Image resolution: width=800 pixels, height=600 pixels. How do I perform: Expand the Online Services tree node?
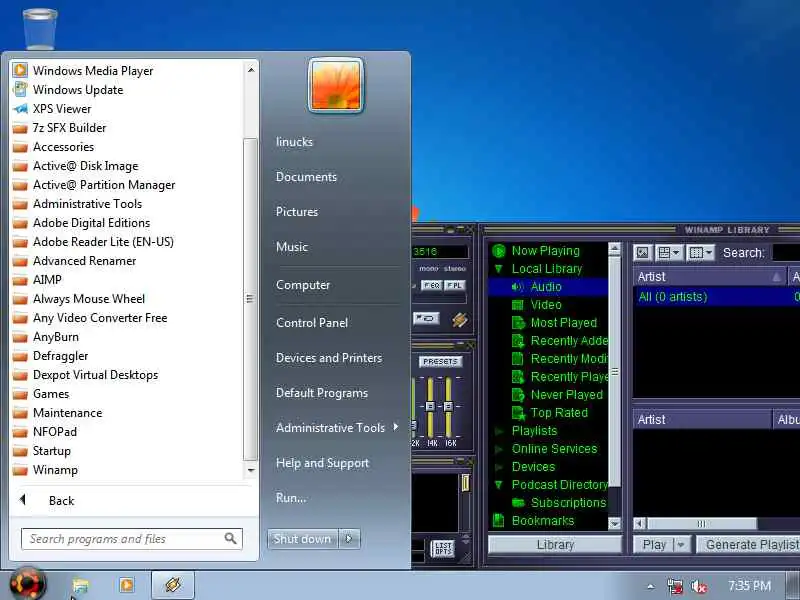(498, 449)
